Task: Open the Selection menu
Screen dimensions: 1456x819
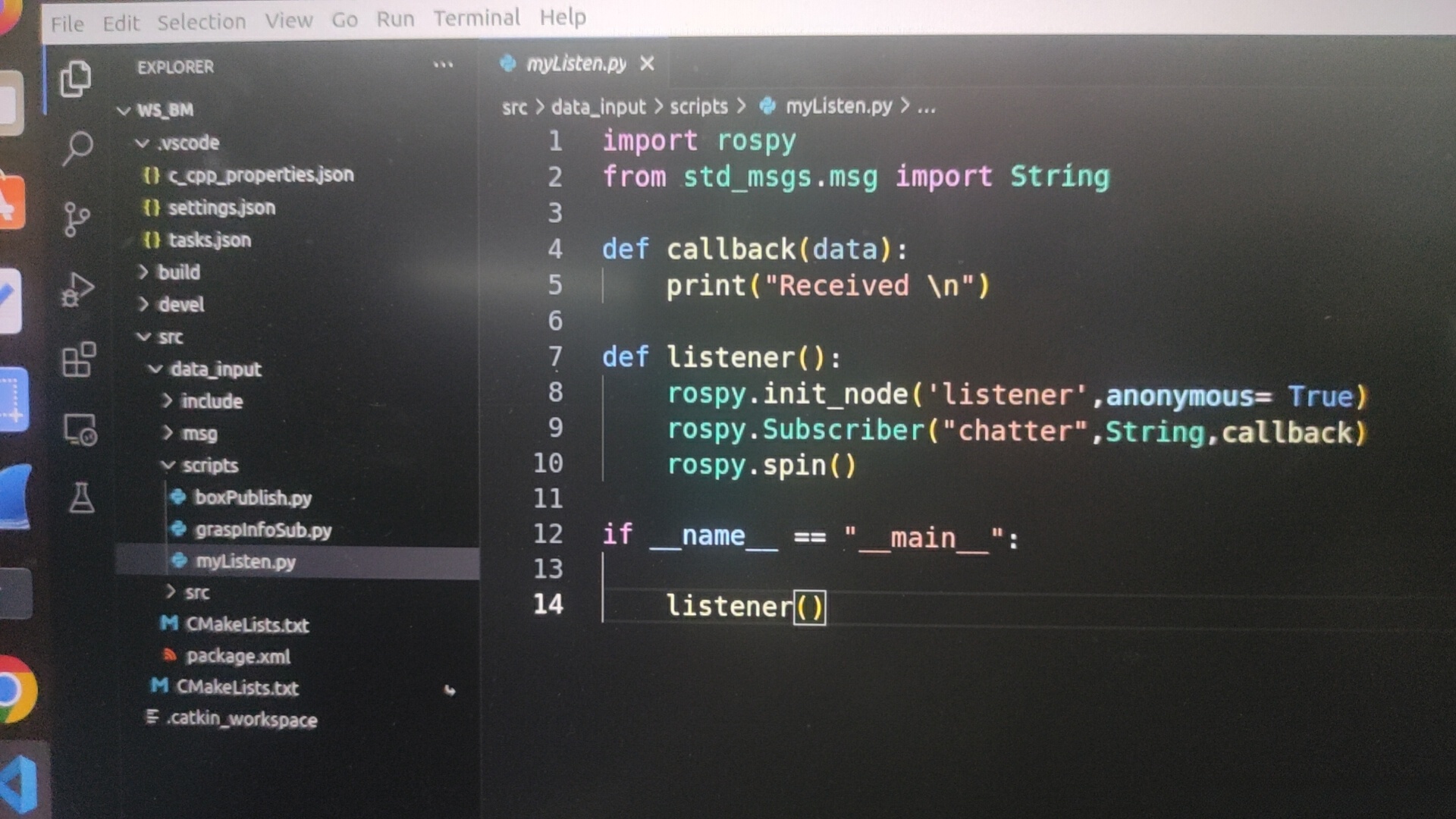Action: tap(201, 22)
